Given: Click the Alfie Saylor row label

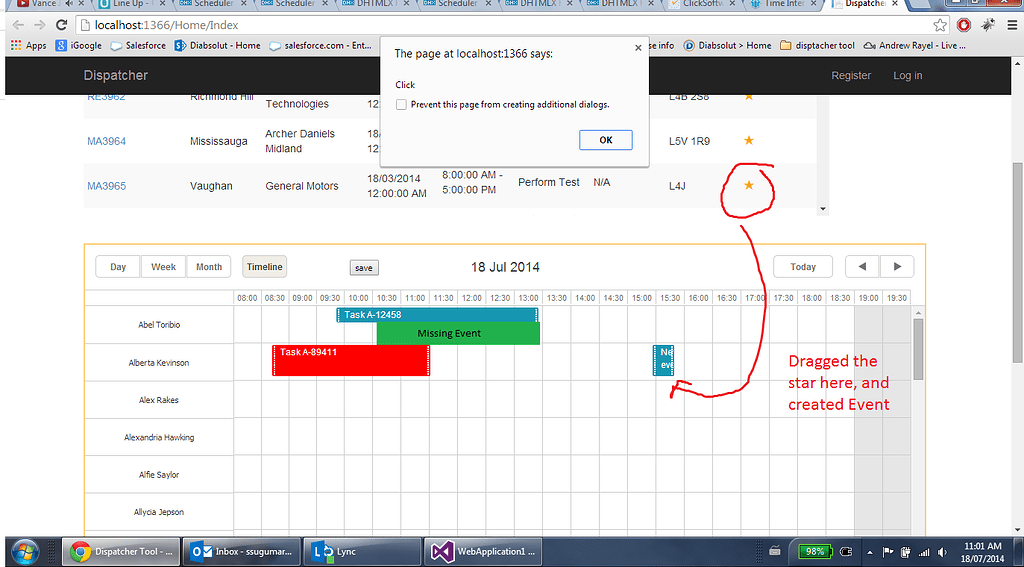Looking at the screenshot, I should coord(159,475).
